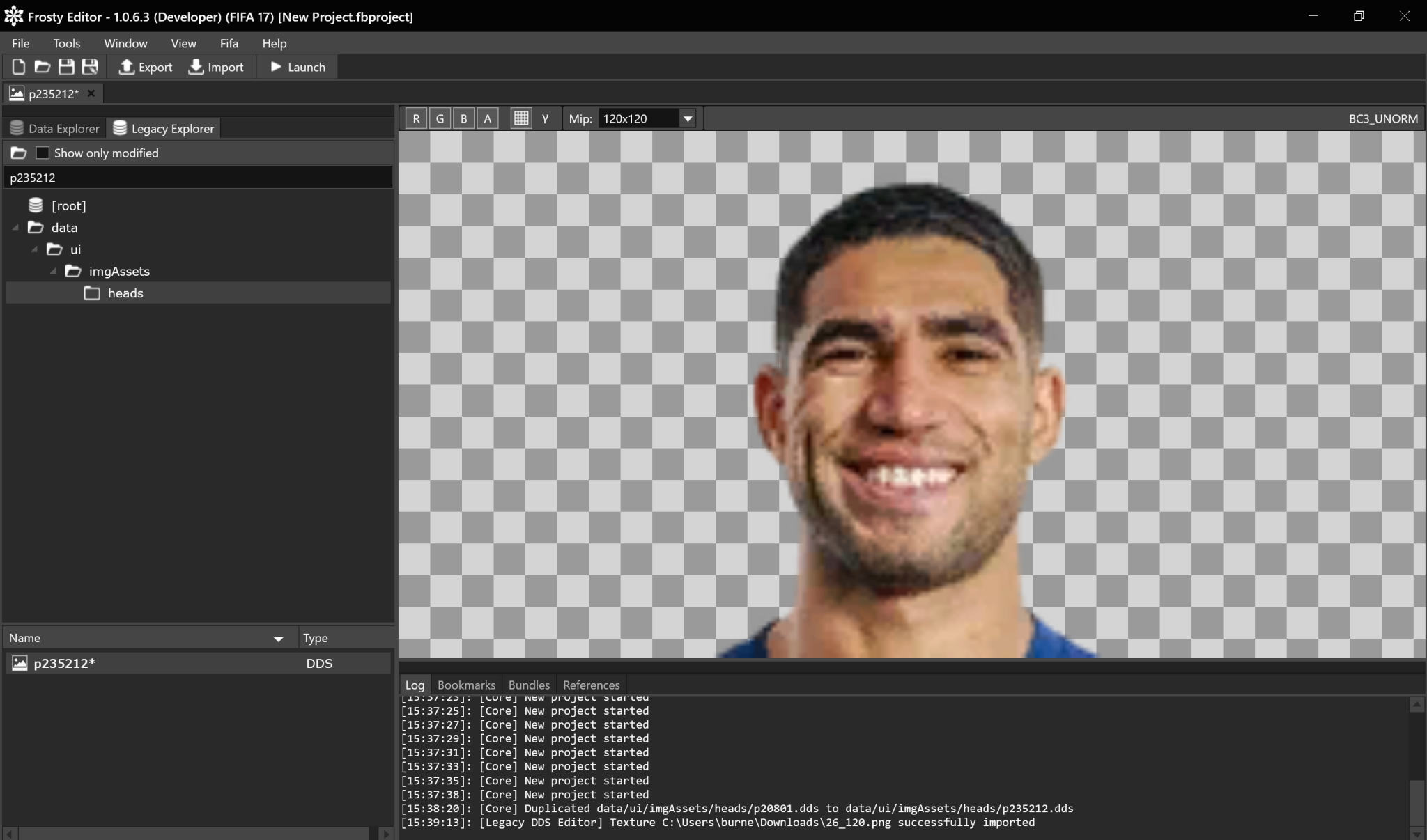Enable the Show only modified checkbox
Viewport: 1427px width, 840px height.
(x=43, y=153)
